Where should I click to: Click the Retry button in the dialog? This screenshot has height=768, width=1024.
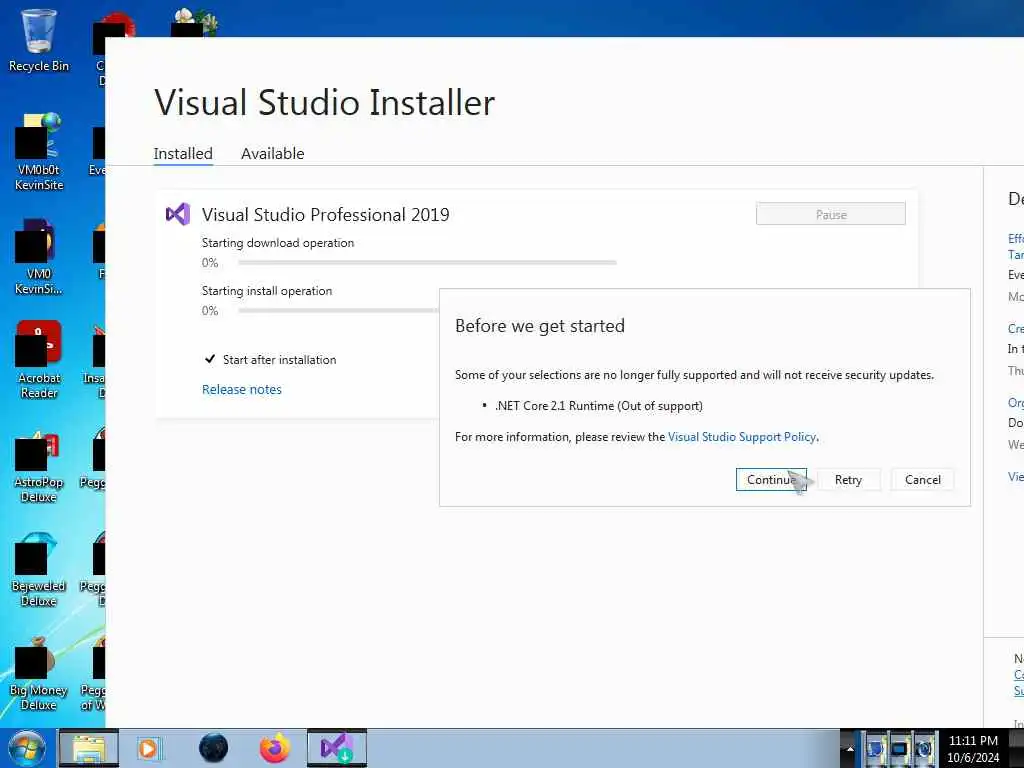point(848,479)
